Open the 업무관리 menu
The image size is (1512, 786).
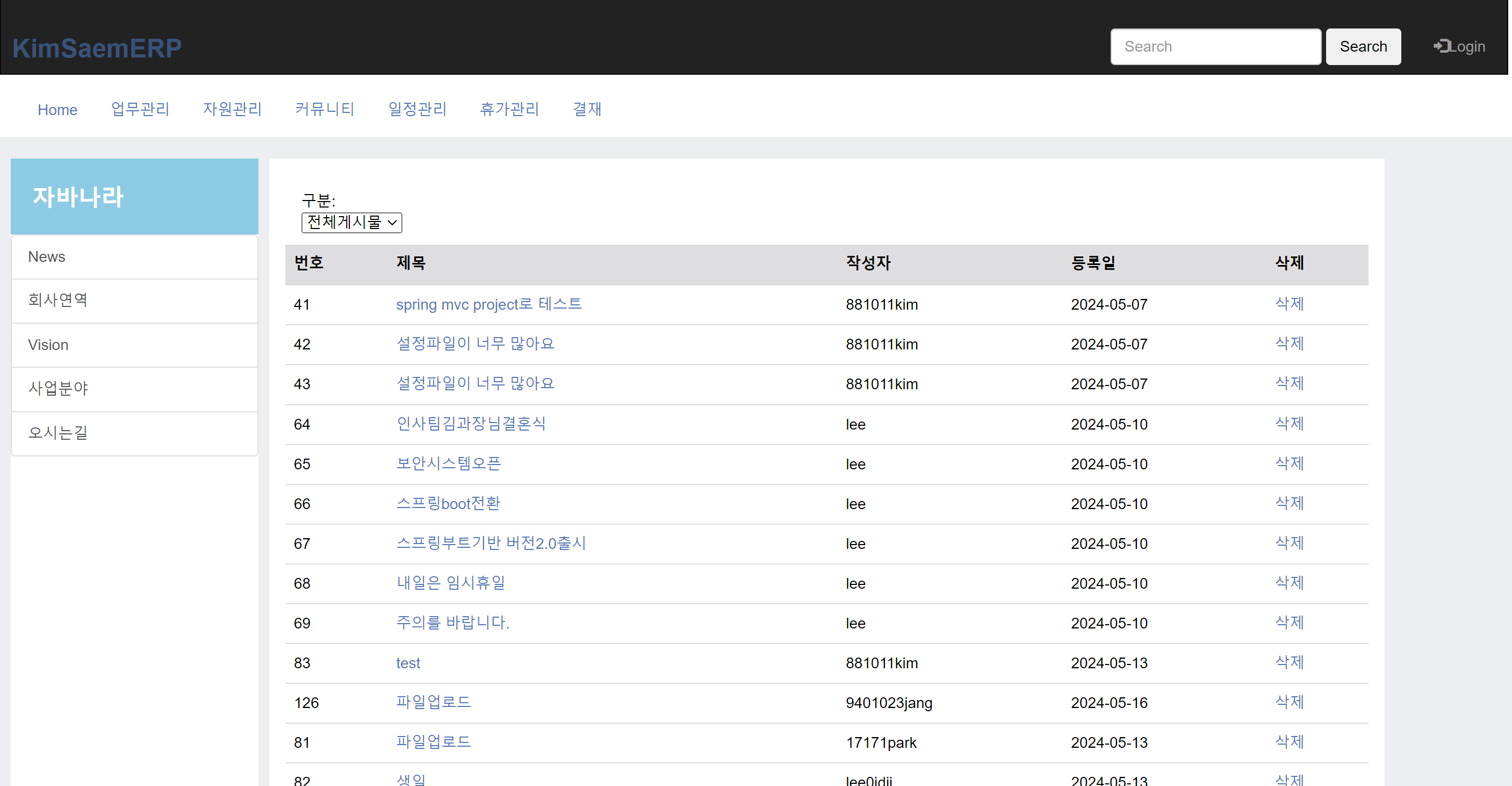(140, 109)
